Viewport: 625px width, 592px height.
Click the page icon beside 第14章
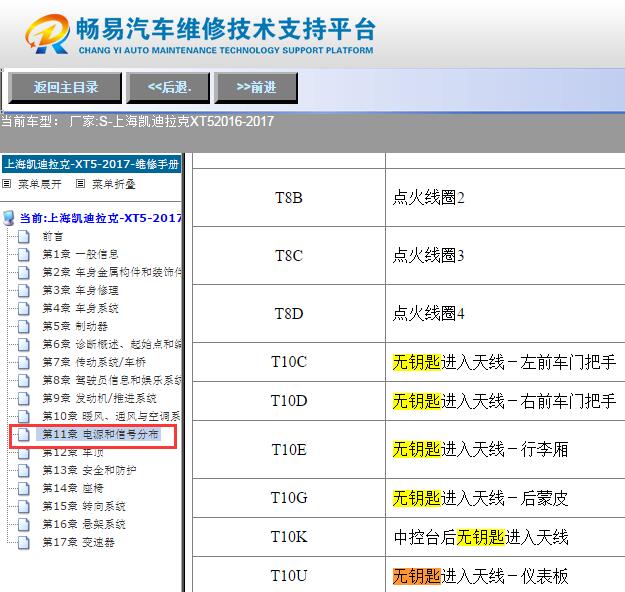click(x=24, y=488)
